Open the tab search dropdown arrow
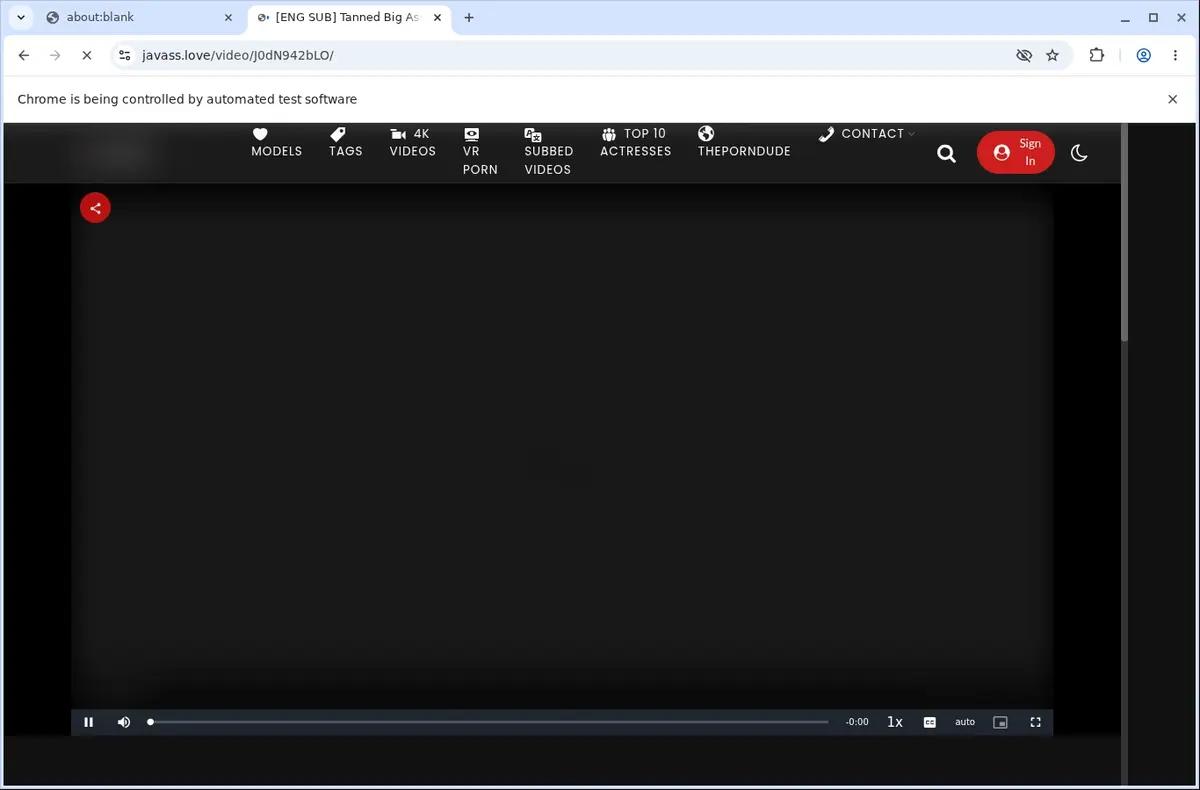This screenshot has height=790, width=1200. click(20, 17)
